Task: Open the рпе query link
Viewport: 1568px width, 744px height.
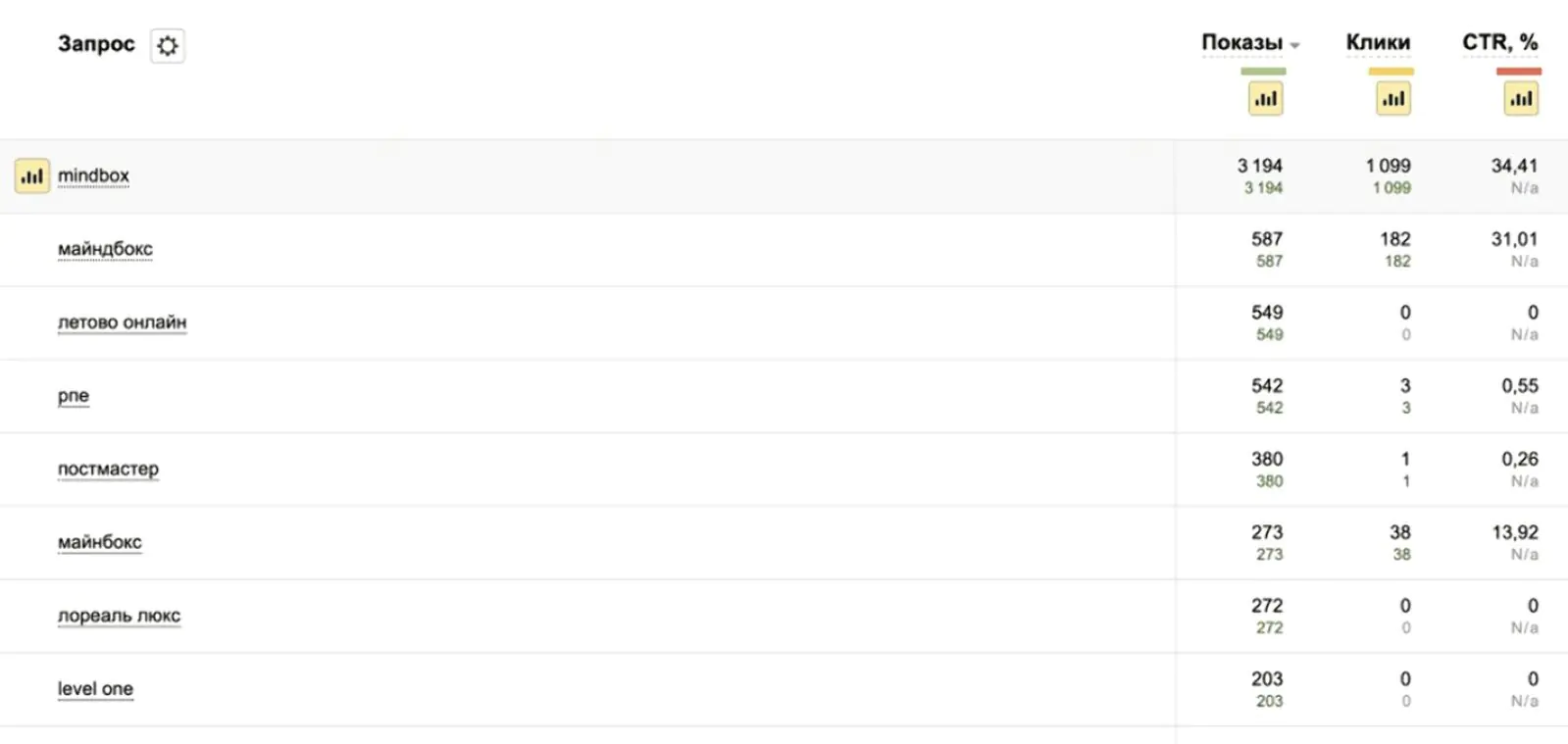Action: click(74, 396)
